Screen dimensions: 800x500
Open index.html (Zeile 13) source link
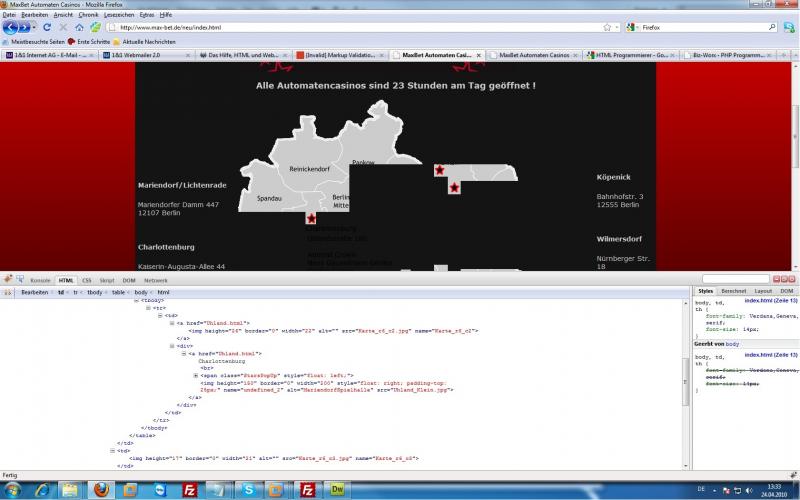(x=770, y=301)
